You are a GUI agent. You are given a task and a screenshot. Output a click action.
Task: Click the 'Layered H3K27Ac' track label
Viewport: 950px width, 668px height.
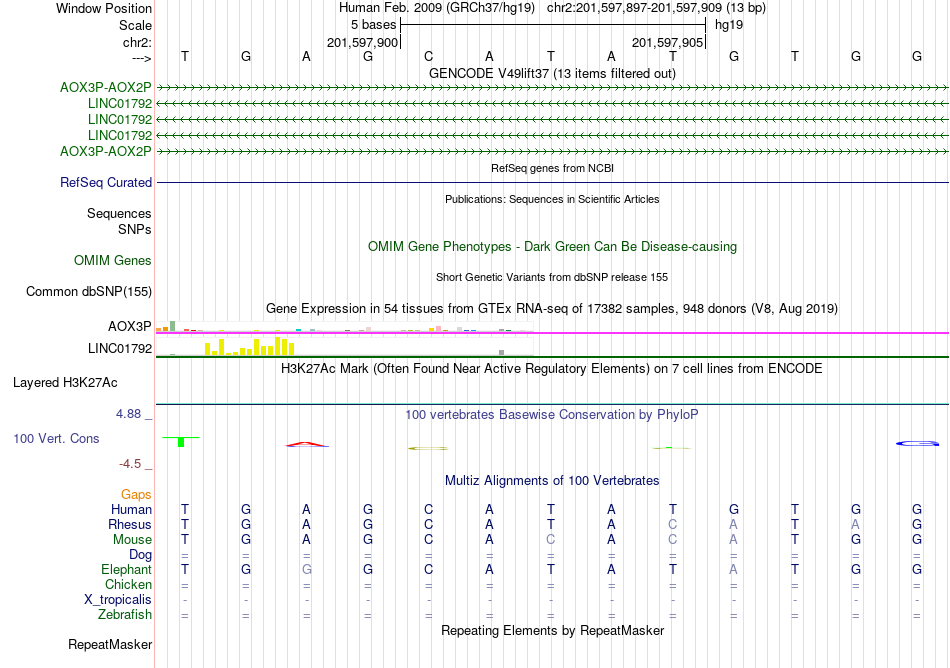pyautogui.click(x=65, y=383)
